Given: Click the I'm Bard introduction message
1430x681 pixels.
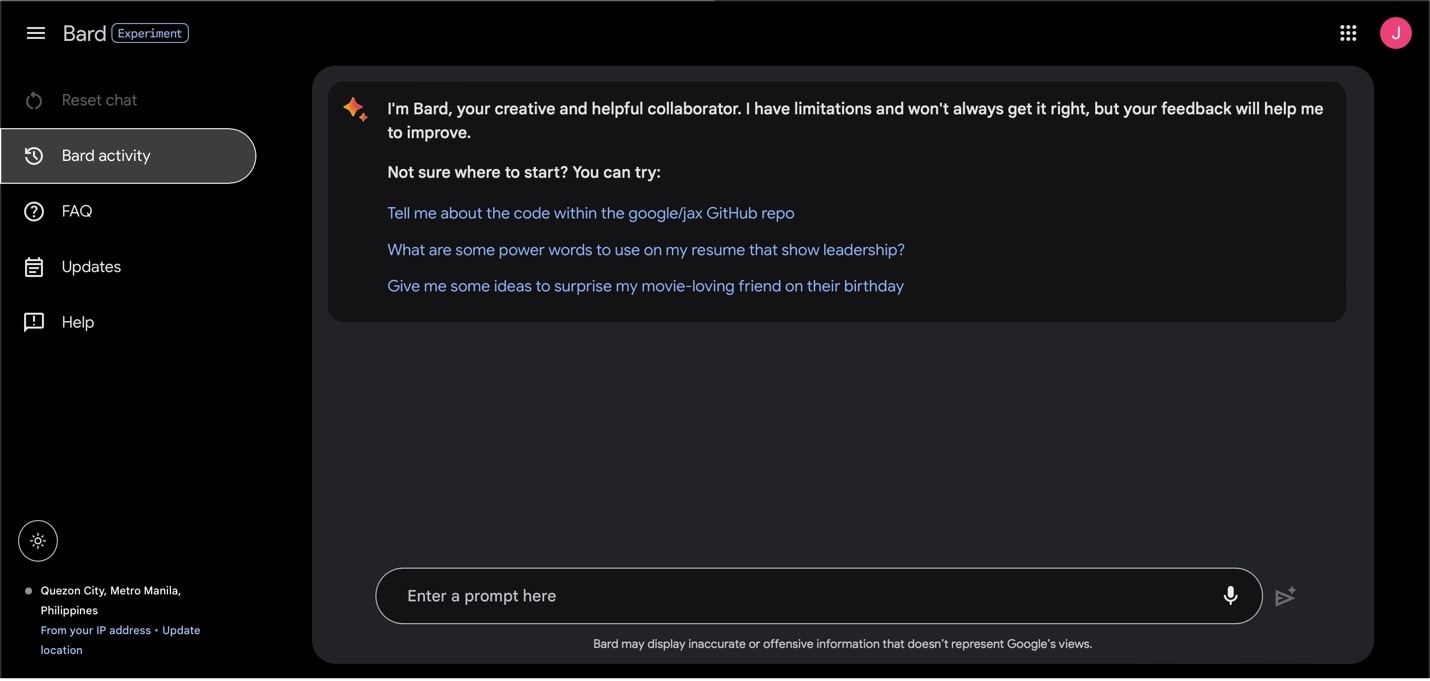Looking at the screenshot, I should (855, 120).
